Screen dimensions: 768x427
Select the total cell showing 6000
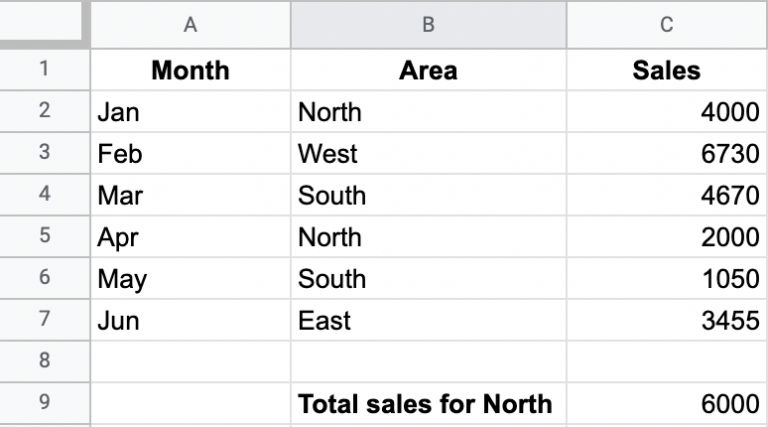click(x=667, y=403)
